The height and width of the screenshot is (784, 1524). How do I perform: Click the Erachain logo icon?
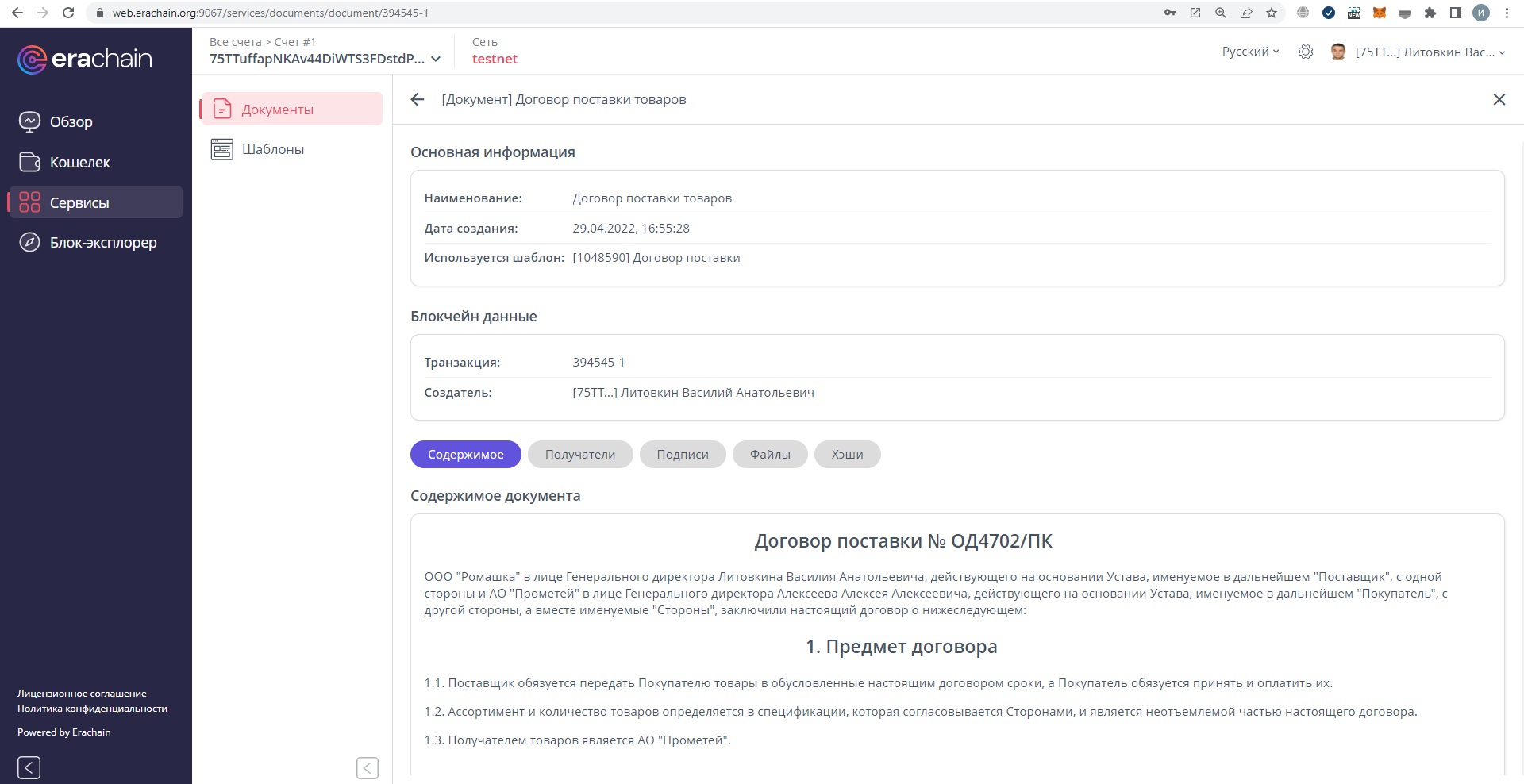pyautogui.click(x=32, y=60)
